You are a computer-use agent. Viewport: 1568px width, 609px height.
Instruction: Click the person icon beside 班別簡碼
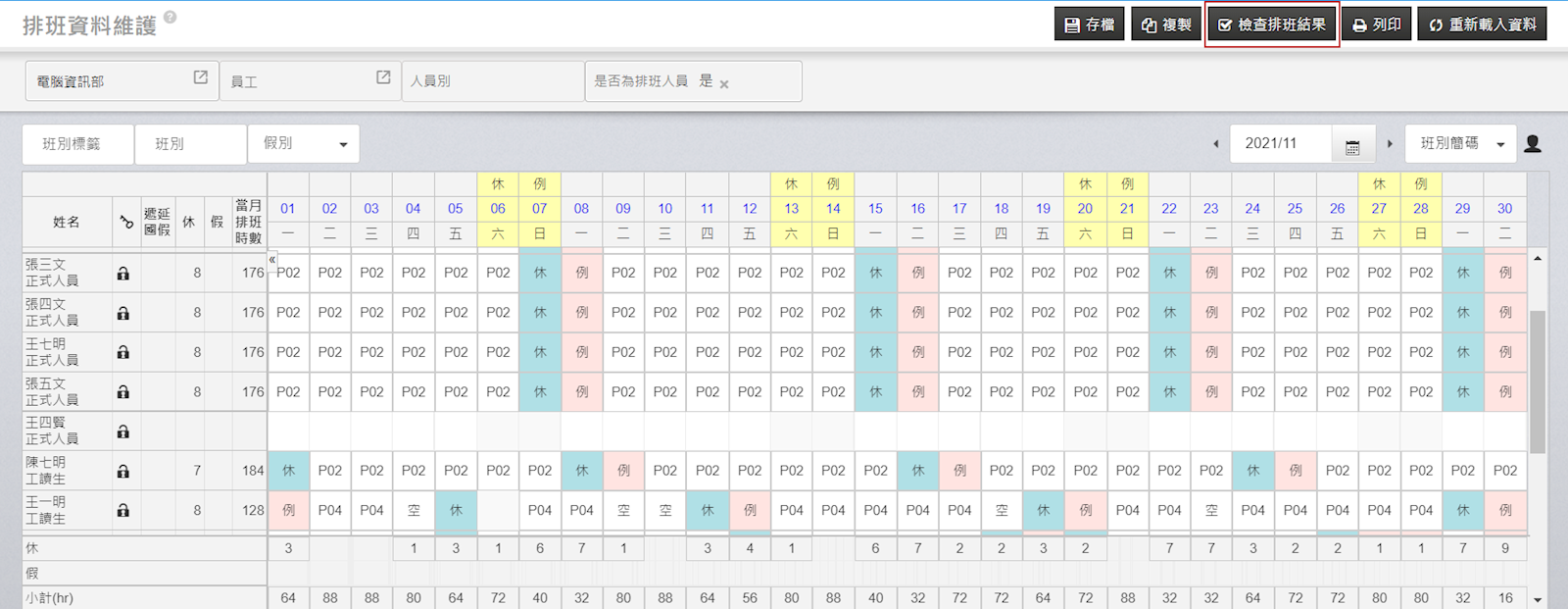pyautogui.click(x=1533, y=144)
